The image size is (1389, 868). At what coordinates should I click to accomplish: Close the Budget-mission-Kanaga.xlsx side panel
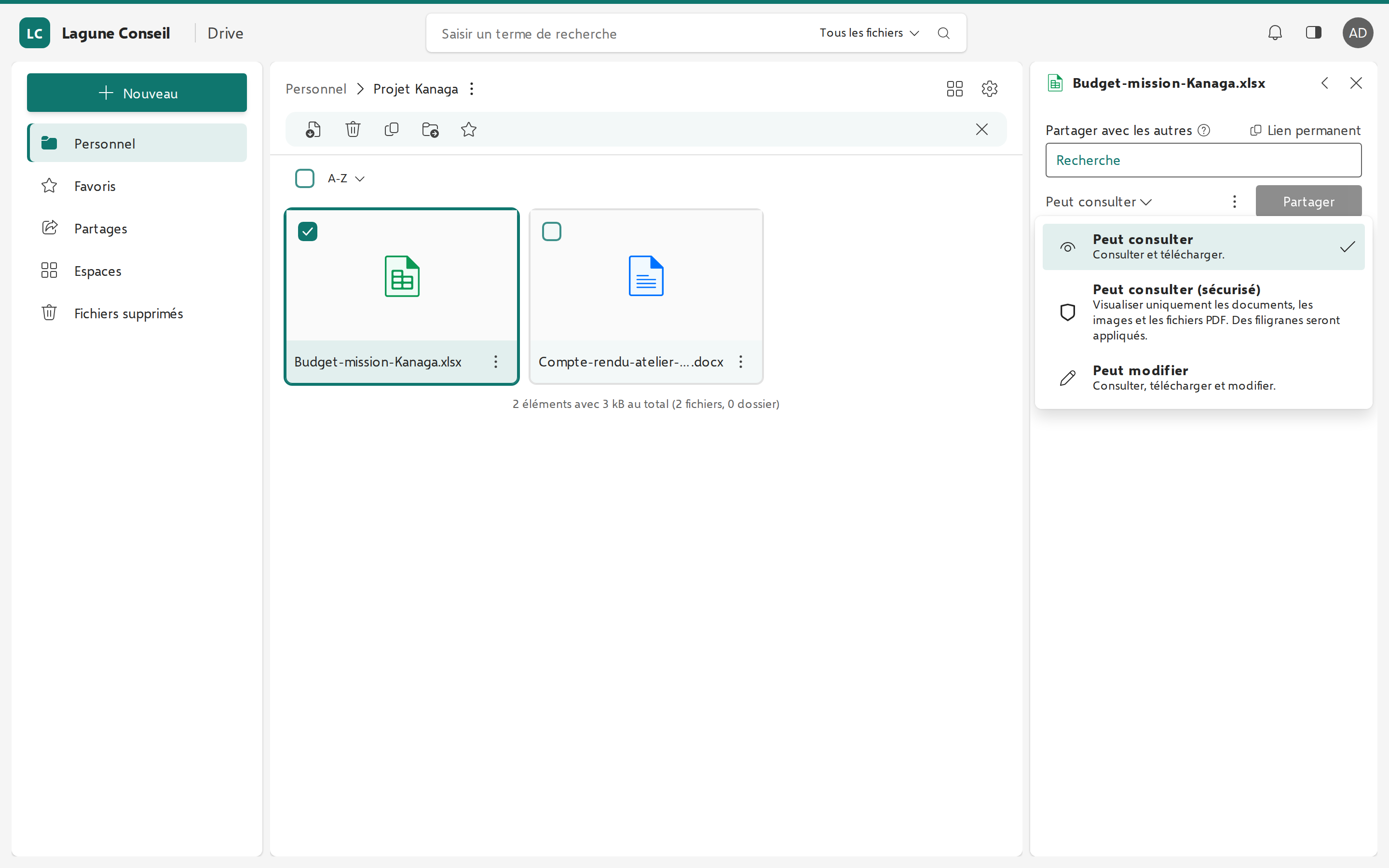pos(1356,83)
